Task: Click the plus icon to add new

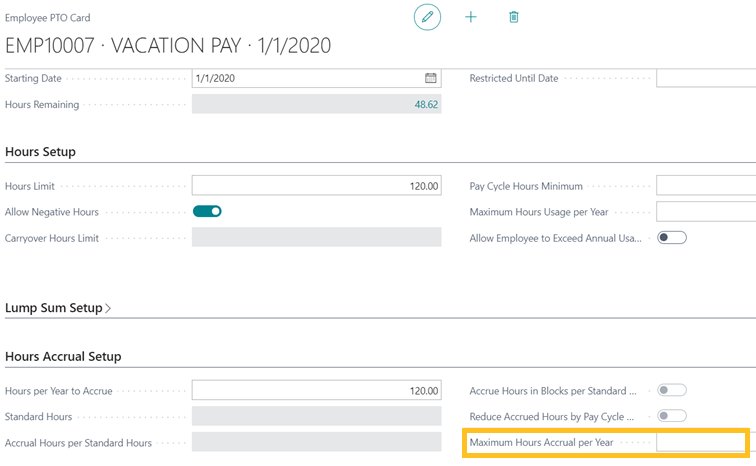Action: click(x=471, y=17)
